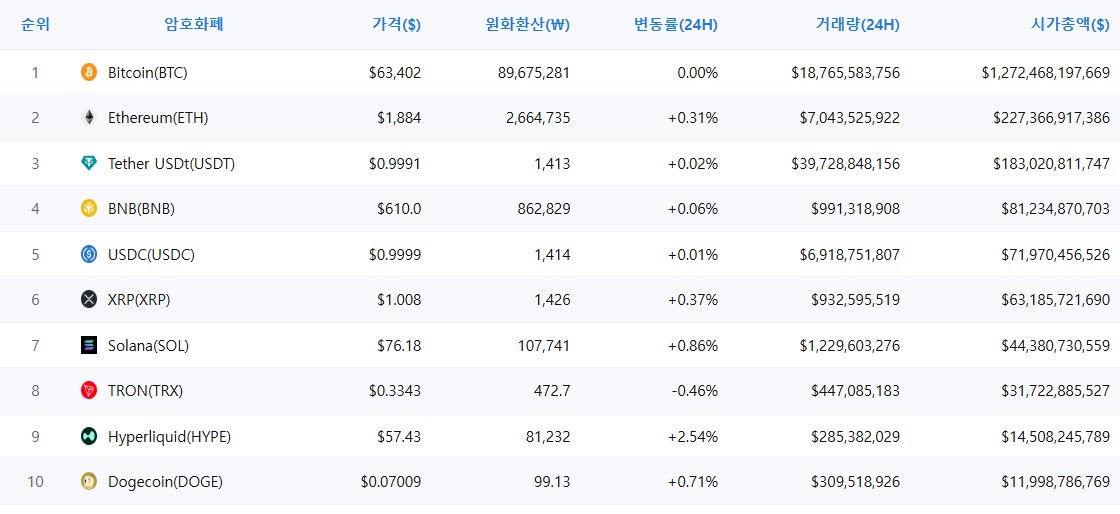Screen dimensions: 1120x514
Task: Click the won value 99.13
Action: [551, 482]
